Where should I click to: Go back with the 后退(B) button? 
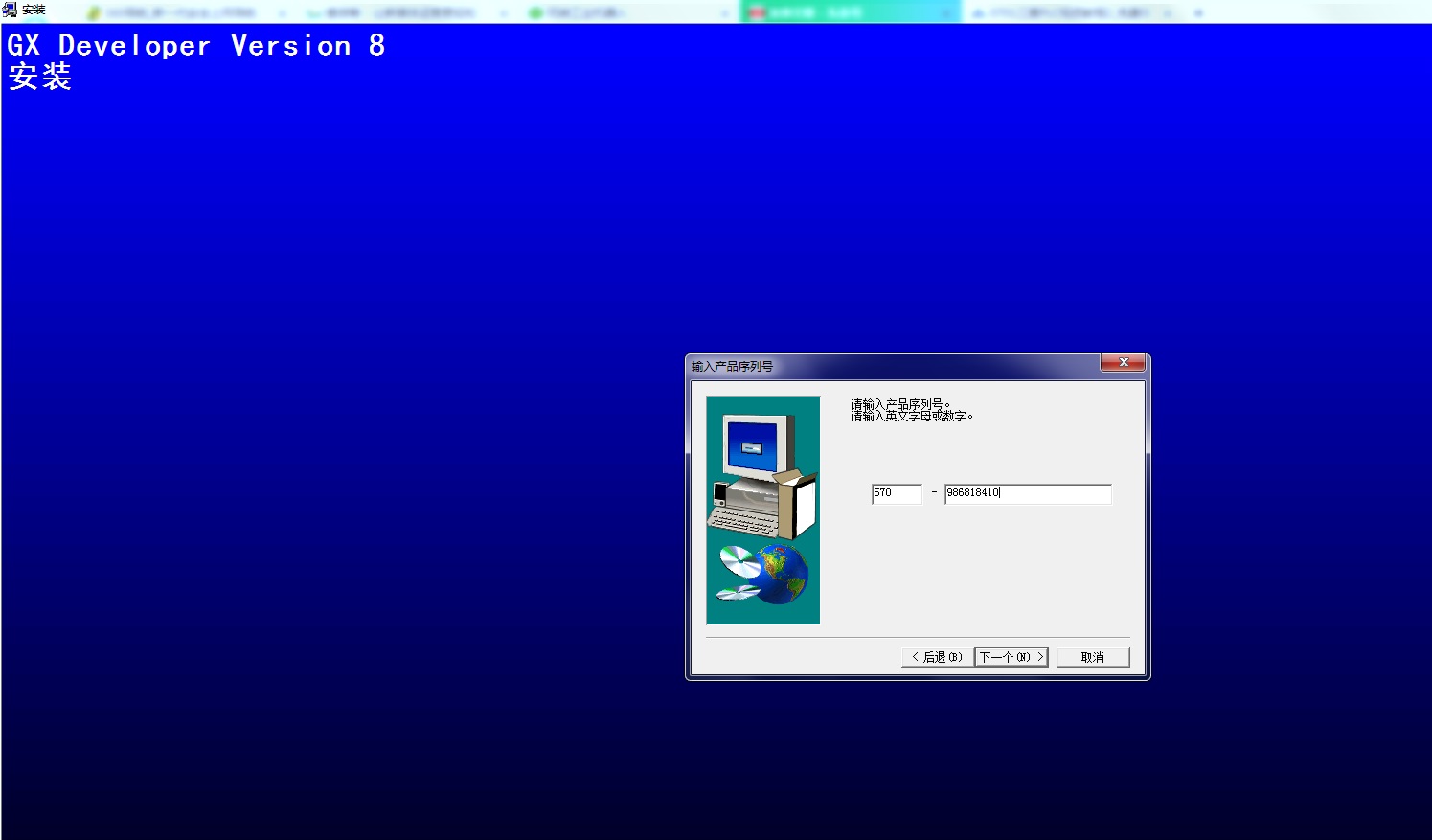[x=937, y=657]
